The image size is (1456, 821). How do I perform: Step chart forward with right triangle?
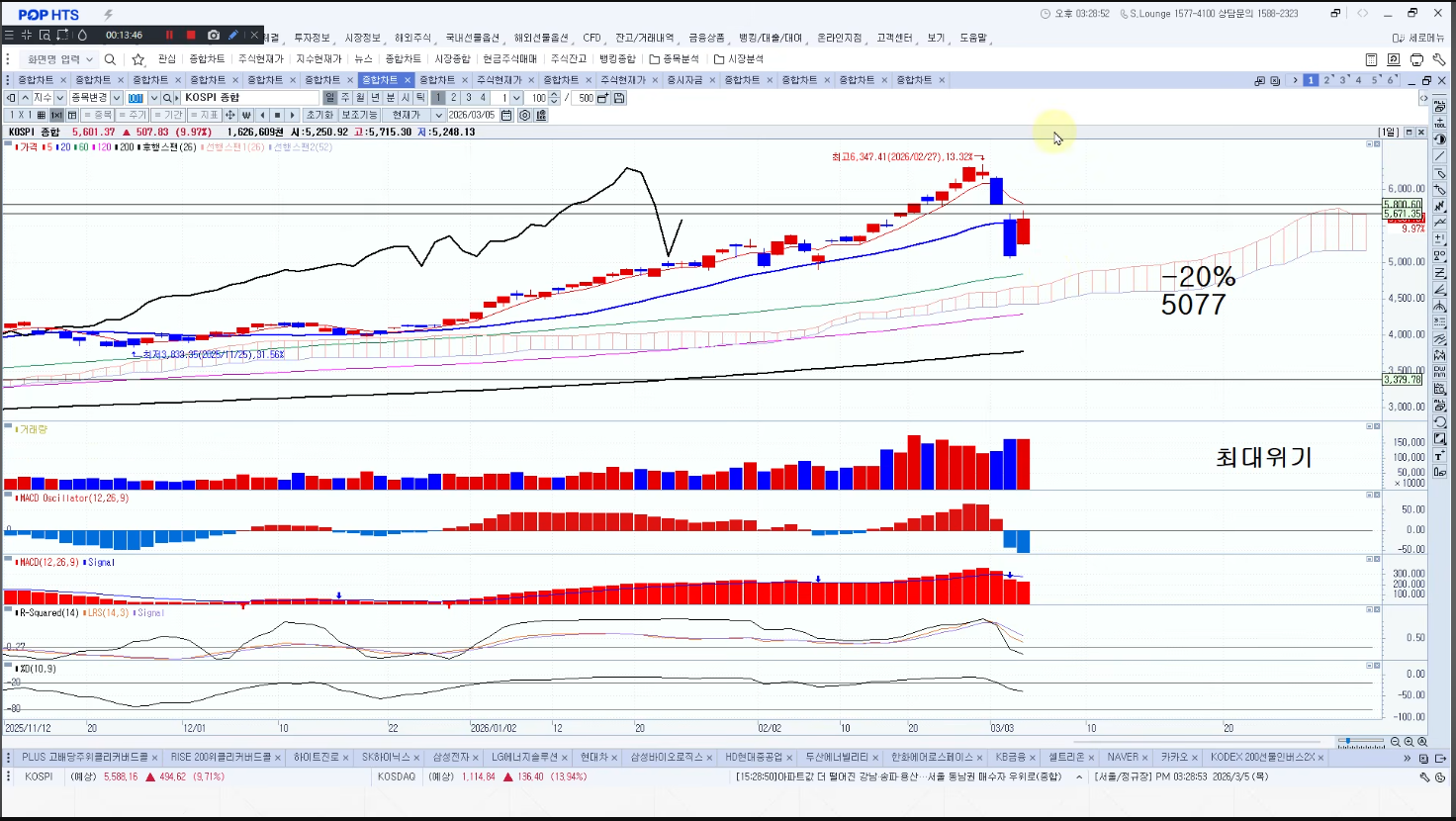coord(293,116)
